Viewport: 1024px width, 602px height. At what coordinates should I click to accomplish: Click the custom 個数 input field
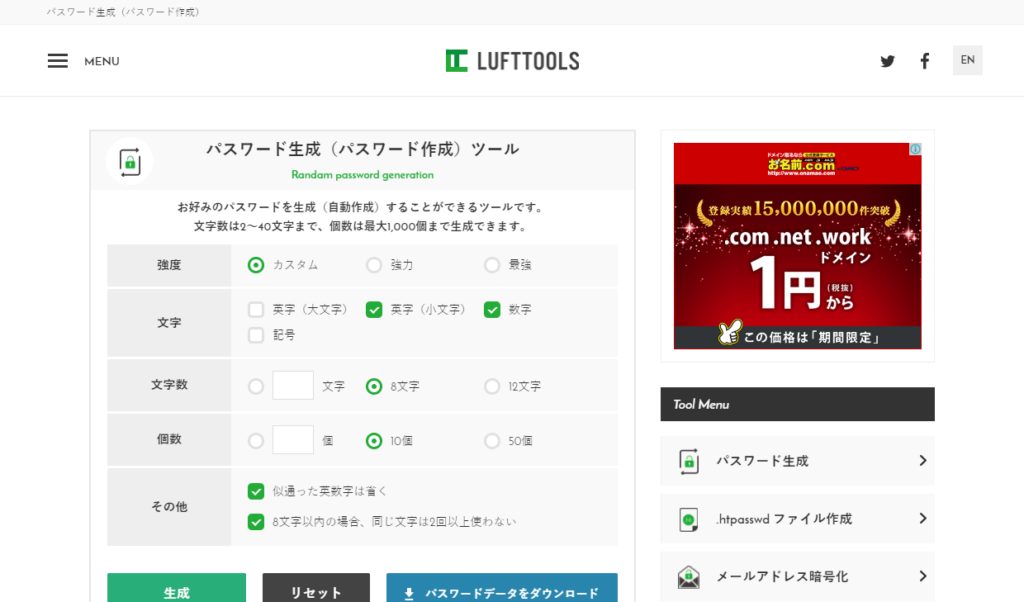(293, 439)
